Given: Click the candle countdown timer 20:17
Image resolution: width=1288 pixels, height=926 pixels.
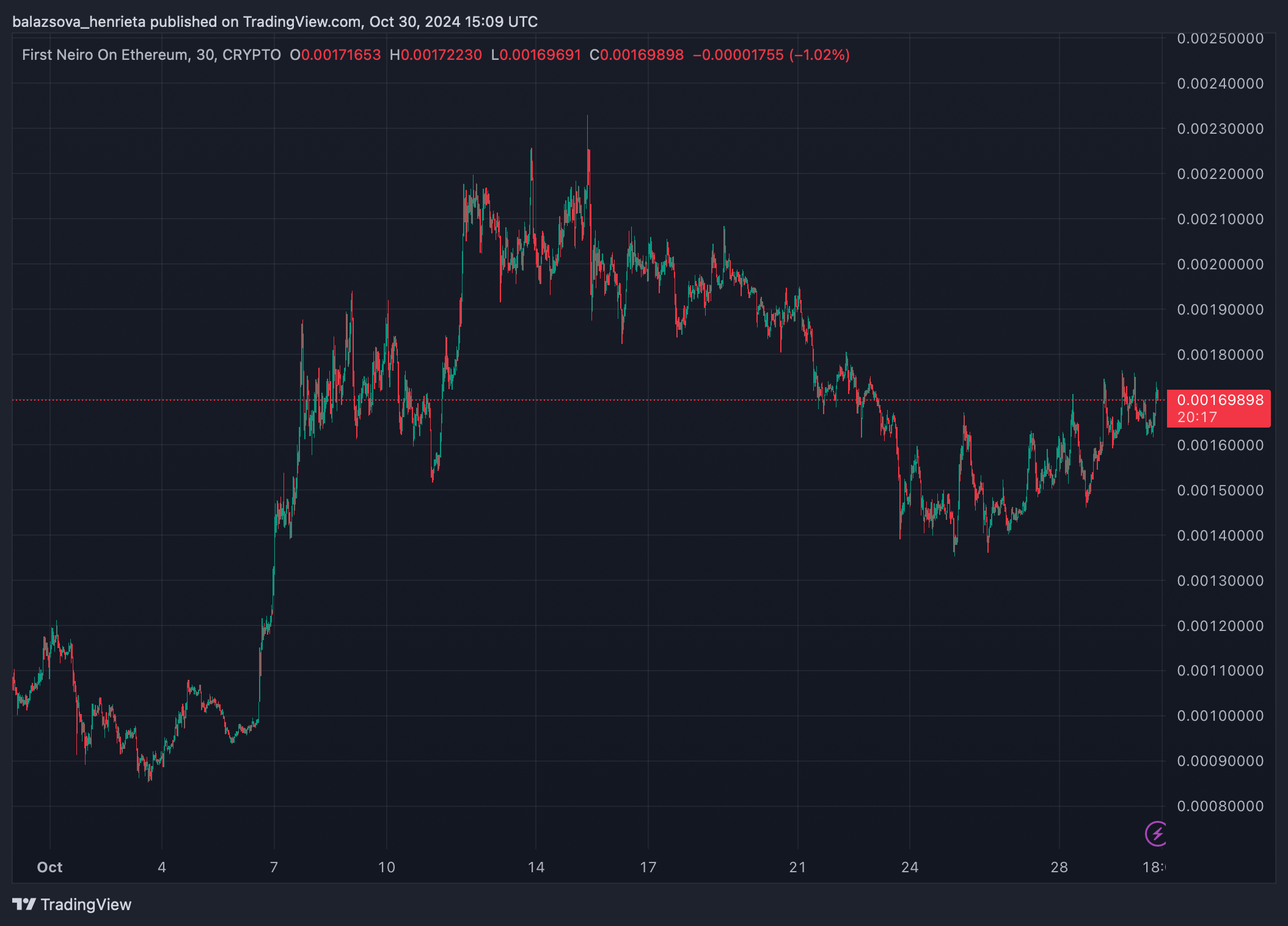Looking at the screenshot, I should pyautogui.click(x=1197, y=417).
